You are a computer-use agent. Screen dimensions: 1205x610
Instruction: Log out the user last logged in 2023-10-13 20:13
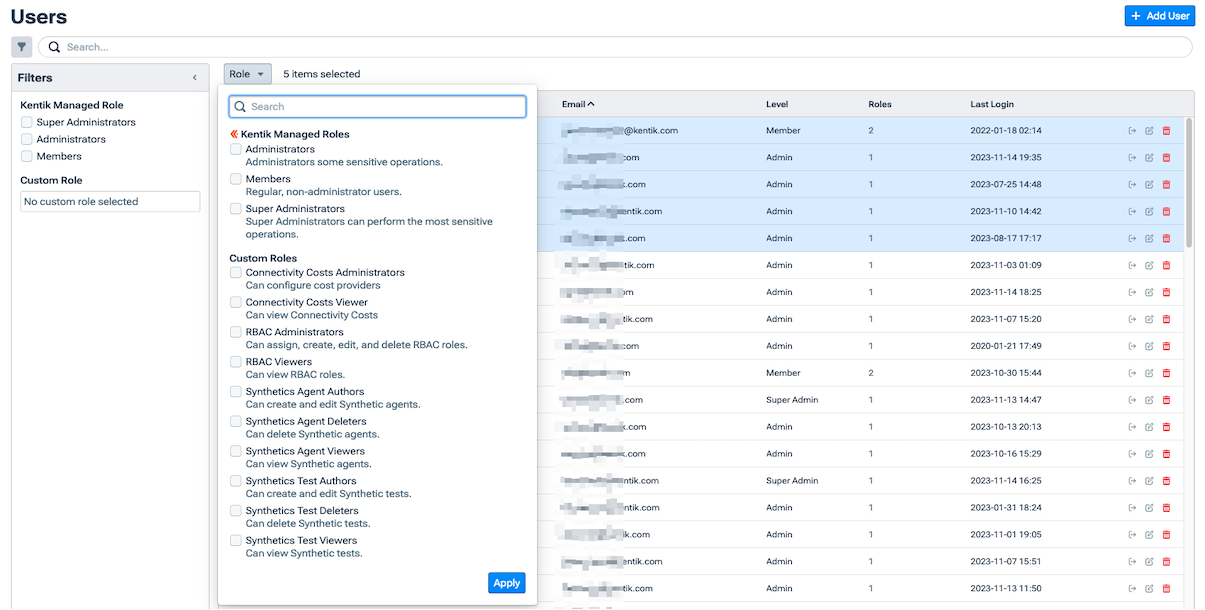coord(1132,427)
